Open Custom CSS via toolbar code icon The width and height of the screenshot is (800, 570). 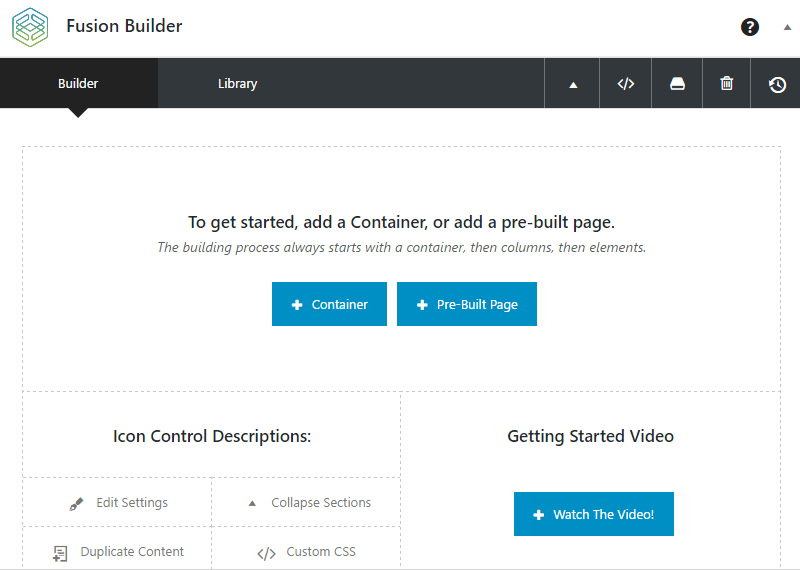(626, 84)
